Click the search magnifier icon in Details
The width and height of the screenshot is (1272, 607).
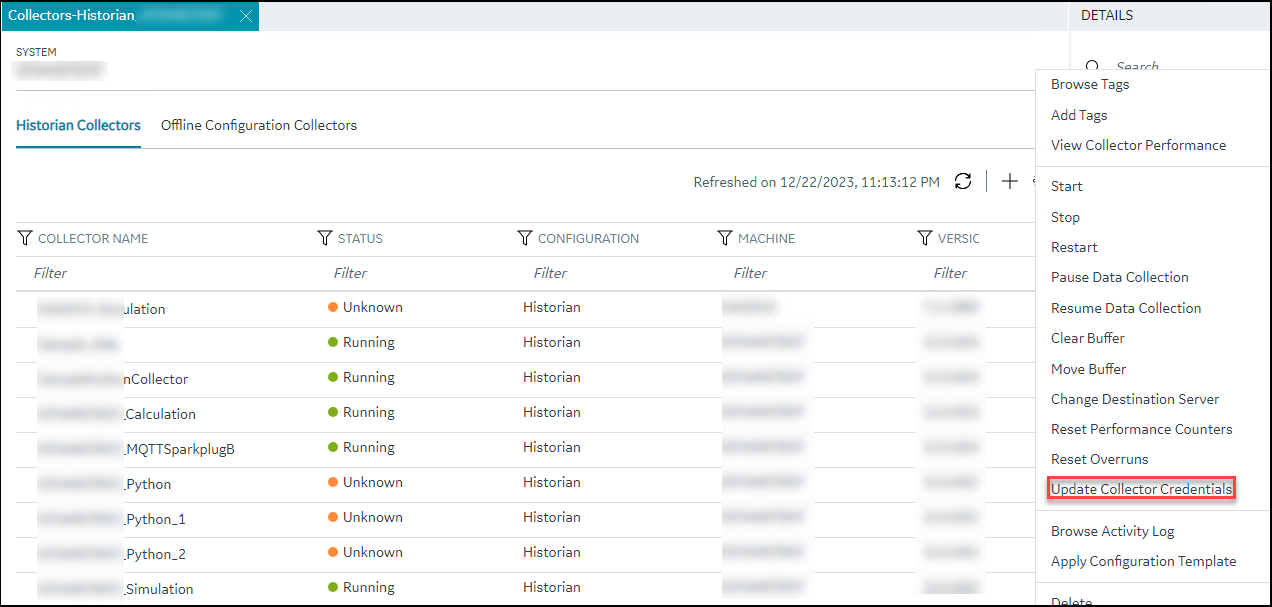coord(1093,66)
